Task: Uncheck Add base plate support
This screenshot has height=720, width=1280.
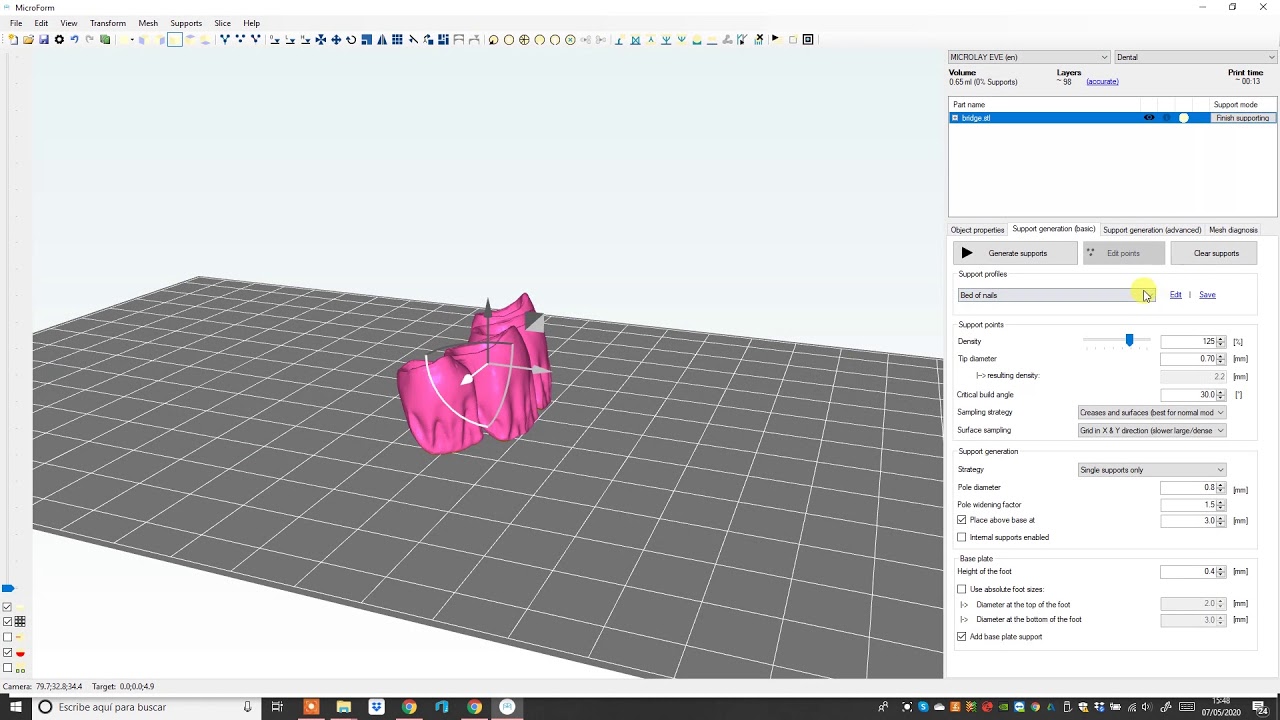Action: (x=962, y=636)
